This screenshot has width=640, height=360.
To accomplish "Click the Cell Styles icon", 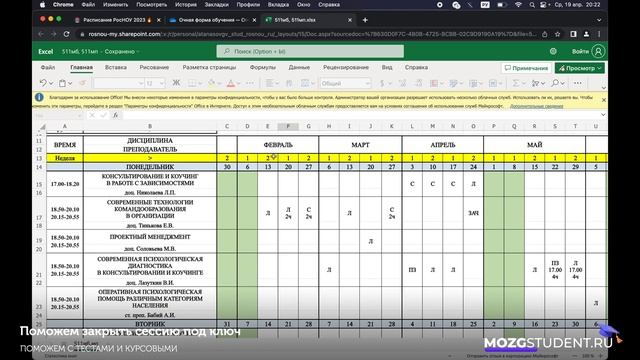I will coord(473,83).
